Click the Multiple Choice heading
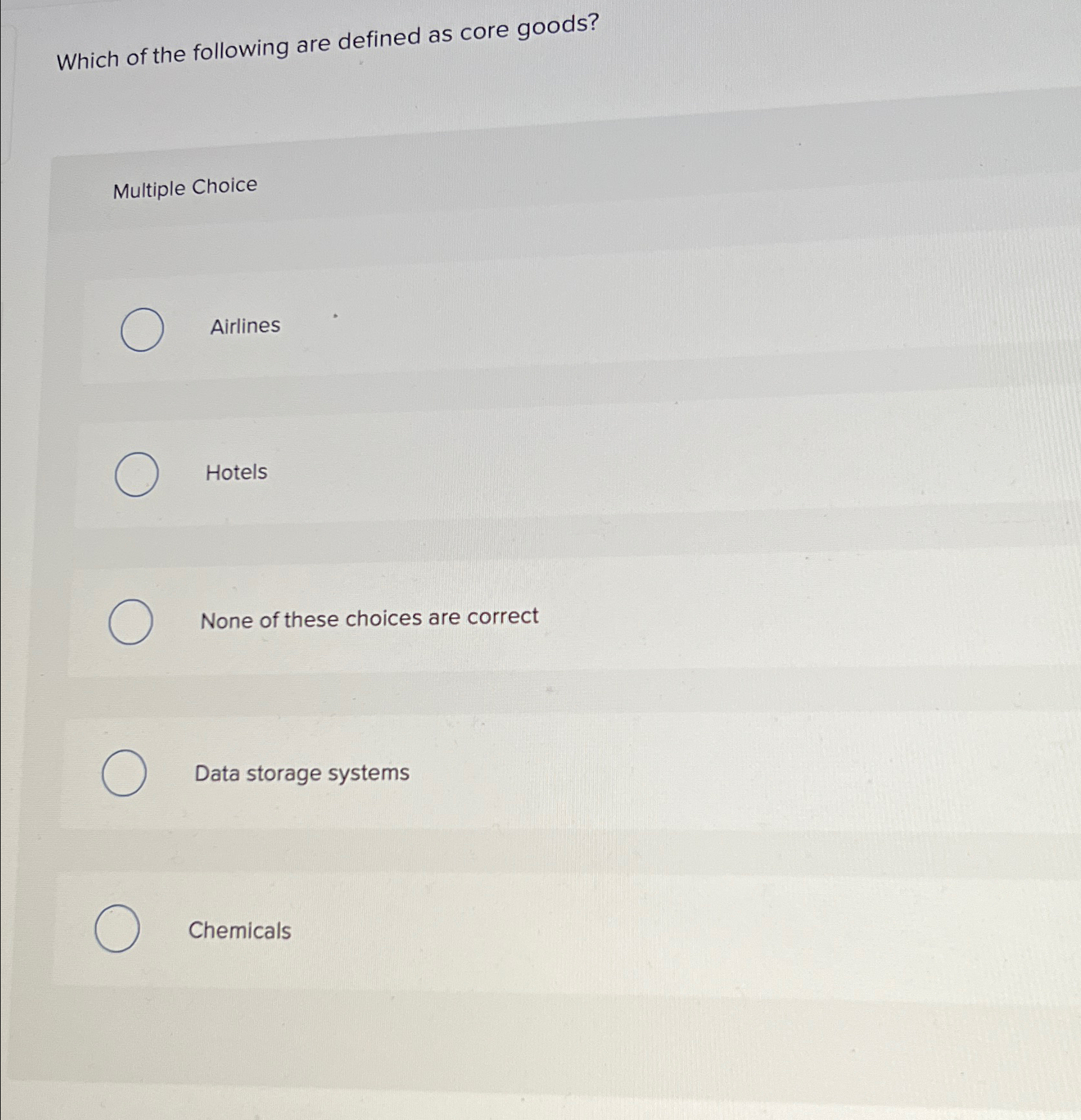1081x1120 pixels. tap(184, 186)
